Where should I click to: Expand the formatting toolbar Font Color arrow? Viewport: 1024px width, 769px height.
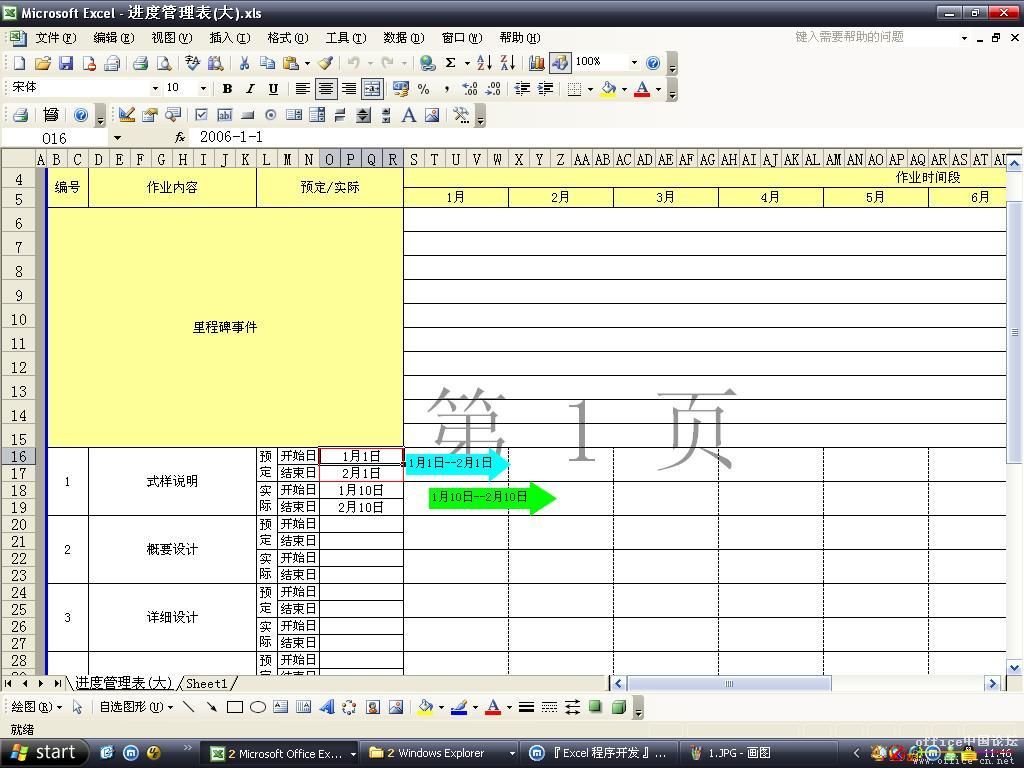pos(658,89)
